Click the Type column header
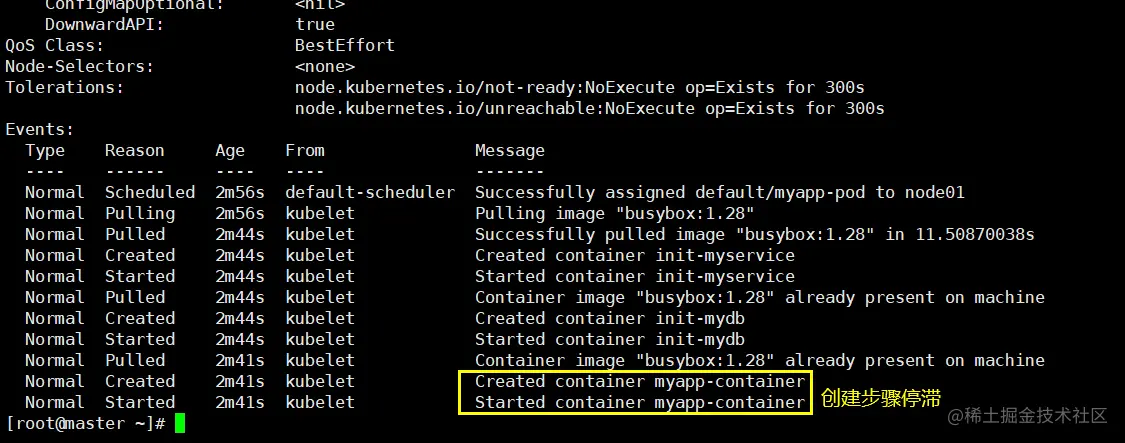This screenshot has height=443, width=1125. (44, 150)
